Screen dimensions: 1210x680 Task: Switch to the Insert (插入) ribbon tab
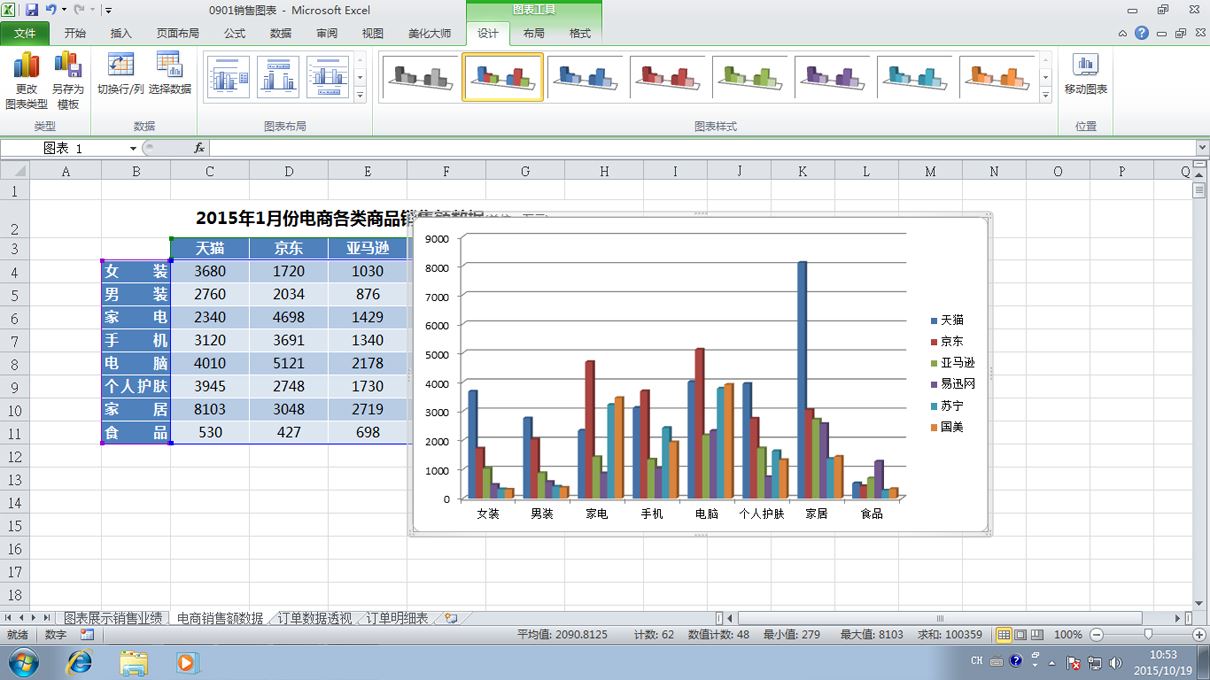pyautogui.click(x=121, y=33)
